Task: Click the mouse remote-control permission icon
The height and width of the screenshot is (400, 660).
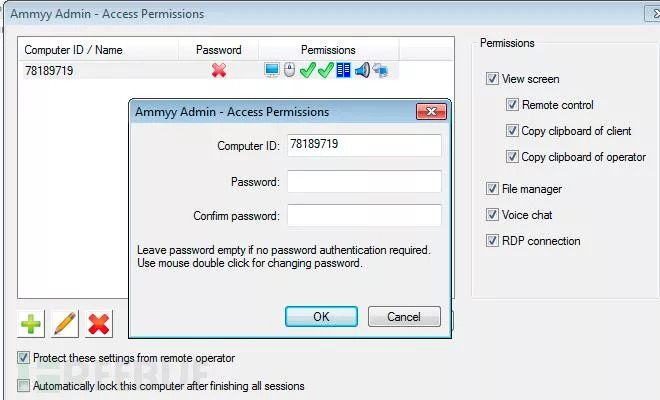Action: tap(289, 71)
